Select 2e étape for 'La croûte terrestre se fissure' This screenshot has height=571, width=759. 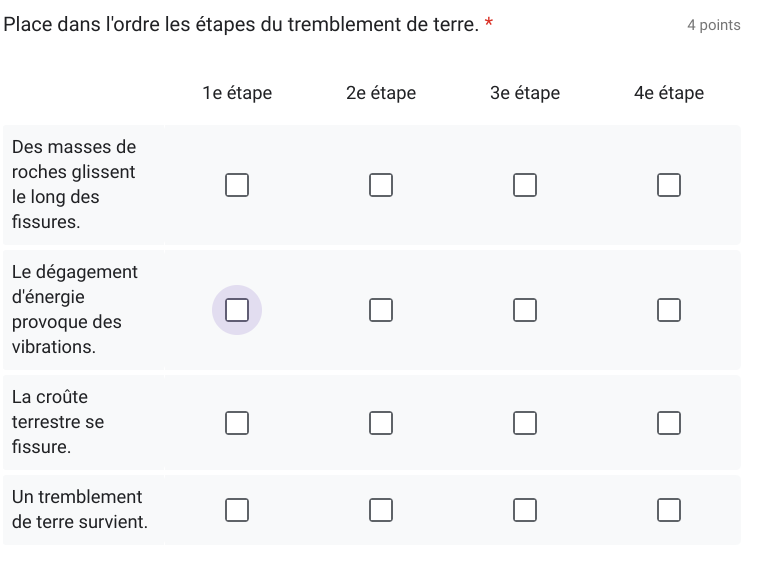pyautogui.click(x=381, y=423)
